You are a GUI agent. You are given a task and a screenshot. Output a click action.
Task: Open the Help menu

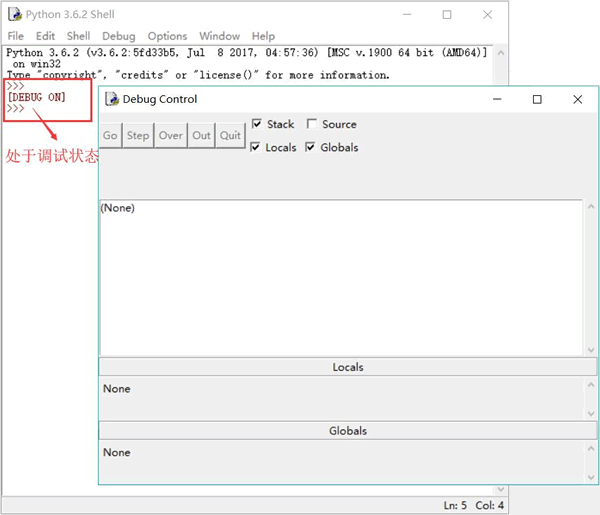coord(263,36)
